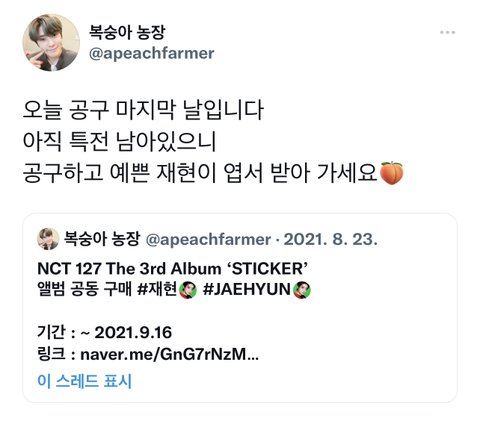Click the quoted tweet's @apeachfarmer handle
This screenshot has height=421, width=480.
pos(208,239)
